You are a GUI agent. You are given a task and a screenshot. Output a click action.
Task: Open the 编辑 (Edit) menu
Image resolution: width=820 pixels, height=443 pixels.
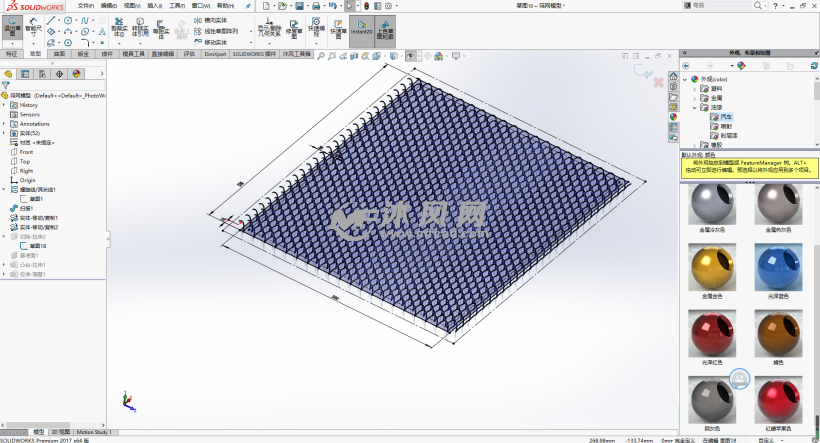click(x=108, y=6)
